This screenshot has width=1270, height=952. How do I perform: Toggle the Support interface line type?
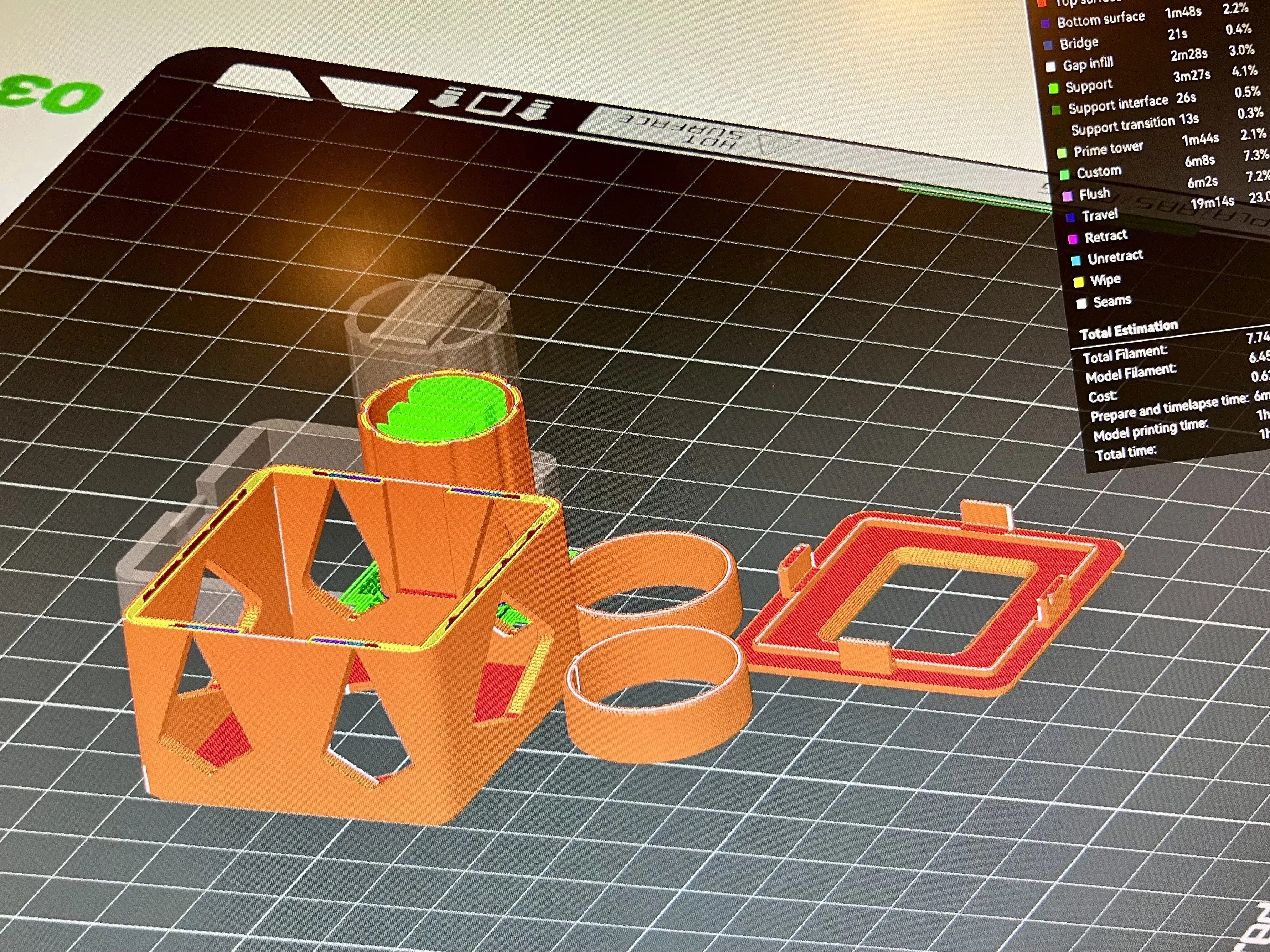1119,104
